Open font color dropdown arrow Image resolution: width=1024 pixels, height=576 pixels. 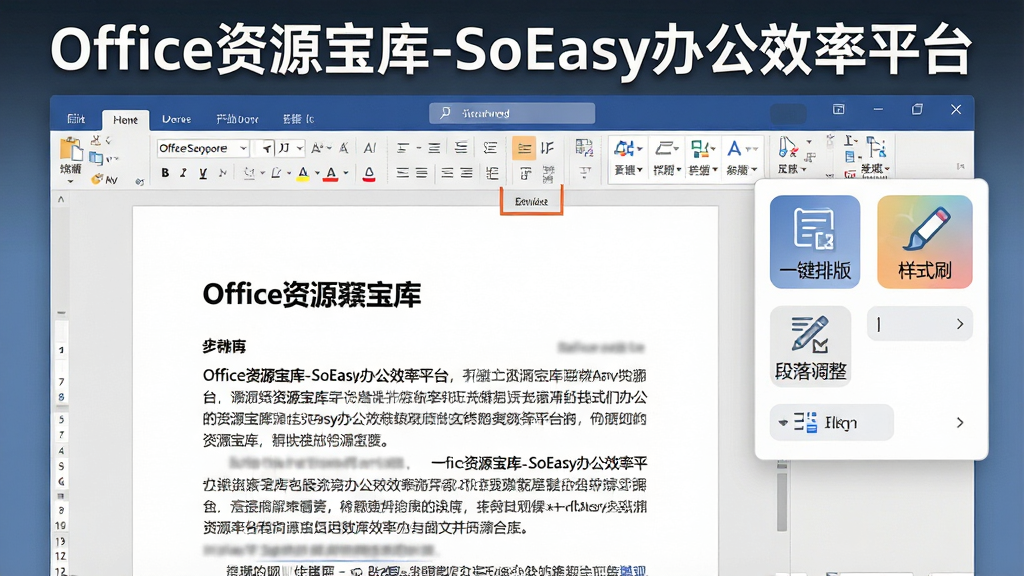tap(345, 174)
